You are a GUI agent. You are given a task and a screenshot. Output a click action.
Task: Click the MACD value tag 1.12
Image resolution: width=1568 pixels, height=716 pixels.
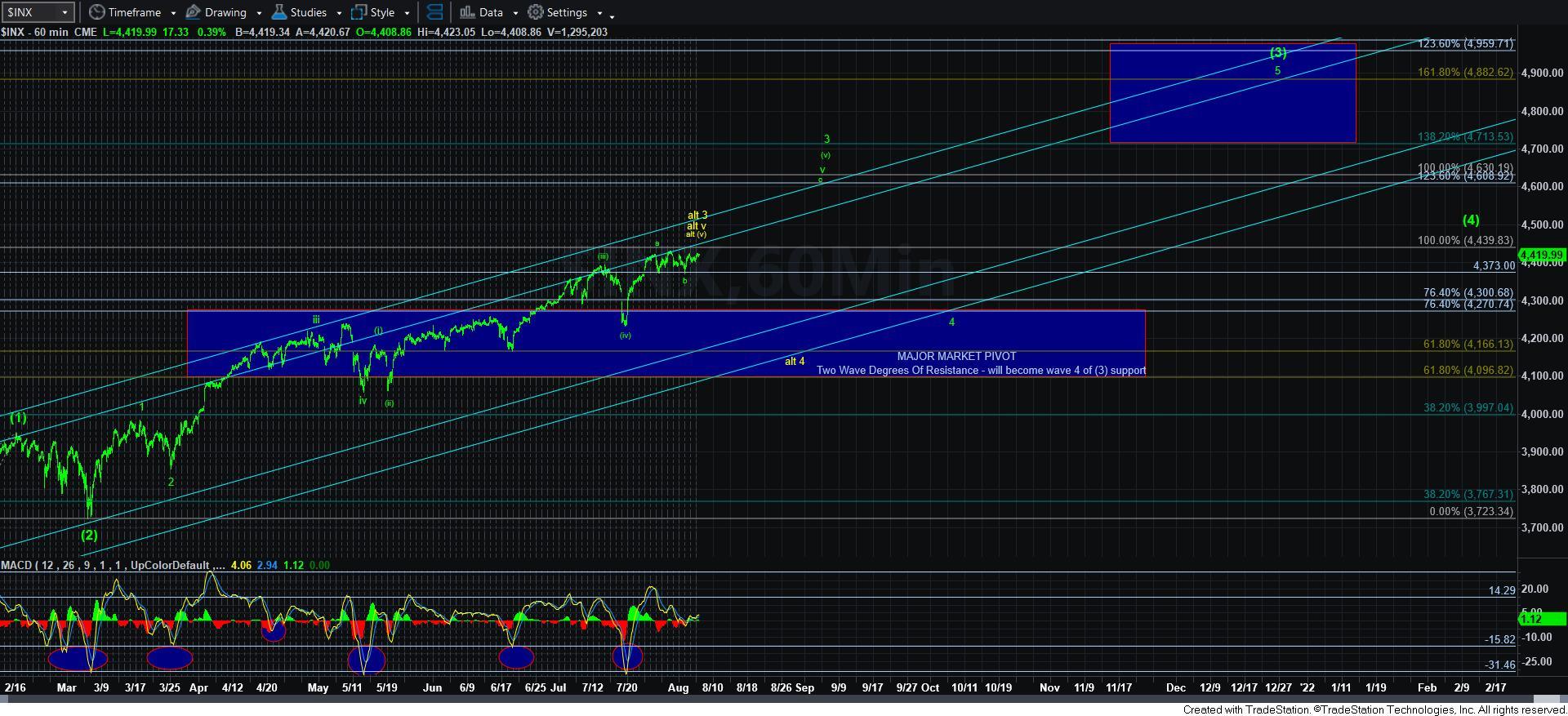point(1541,619)
